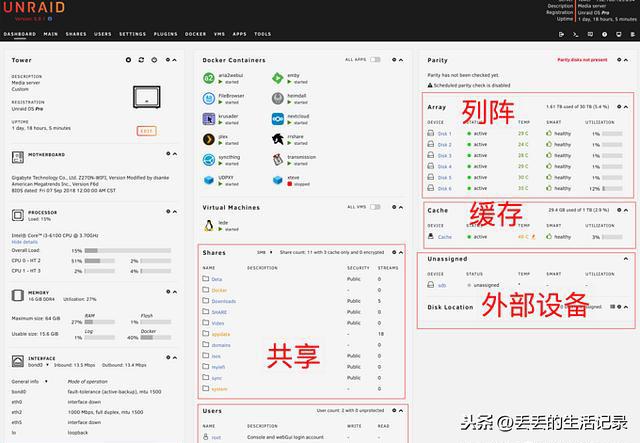The height and width of the screenshot is (443, 640).
Task: Click the Cache device drive icon
Action: point(431,236)
